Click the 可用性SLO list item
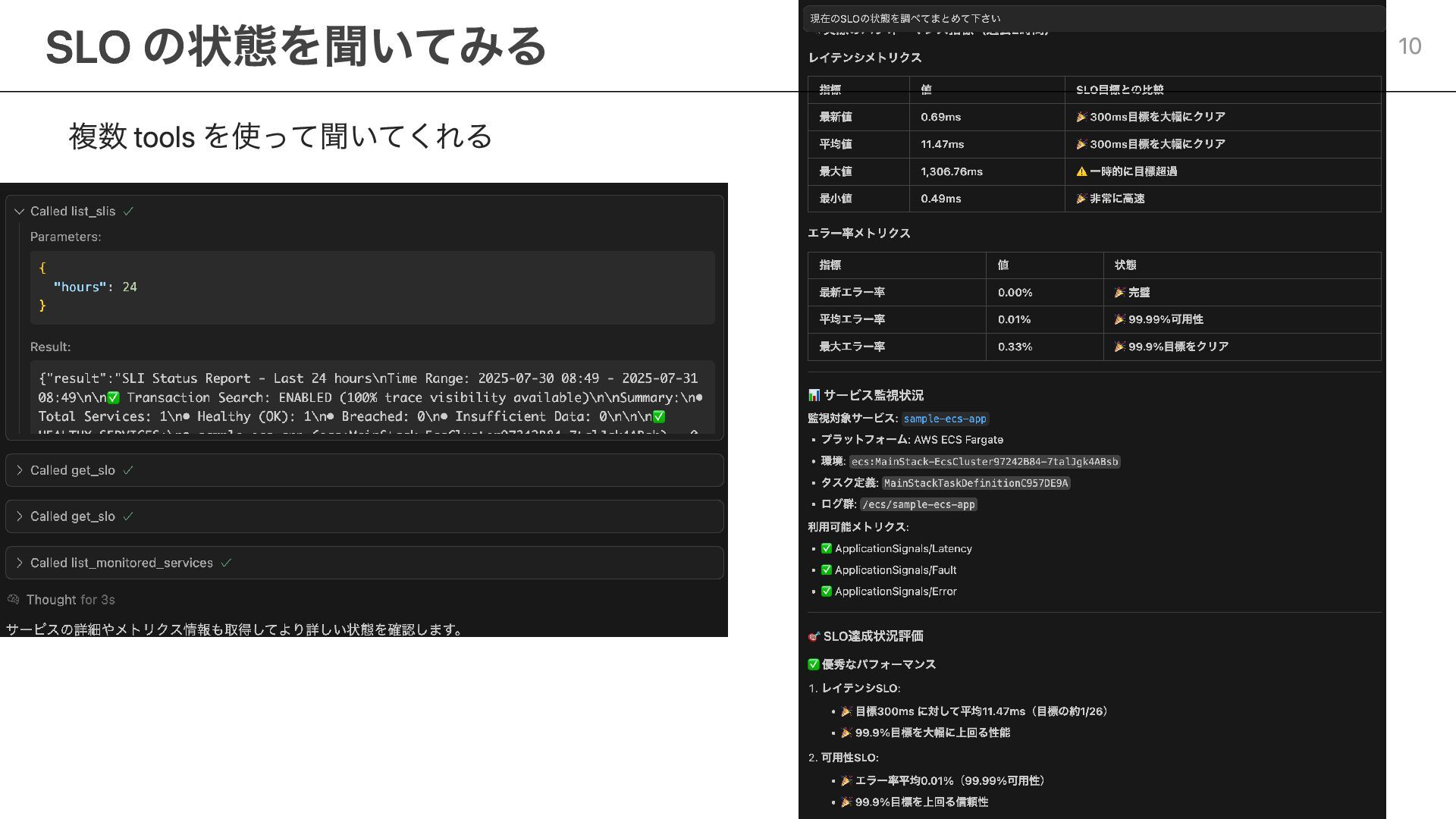This screenshot has width=1456, height=819. pyautogui.click(x=850, y=758)
